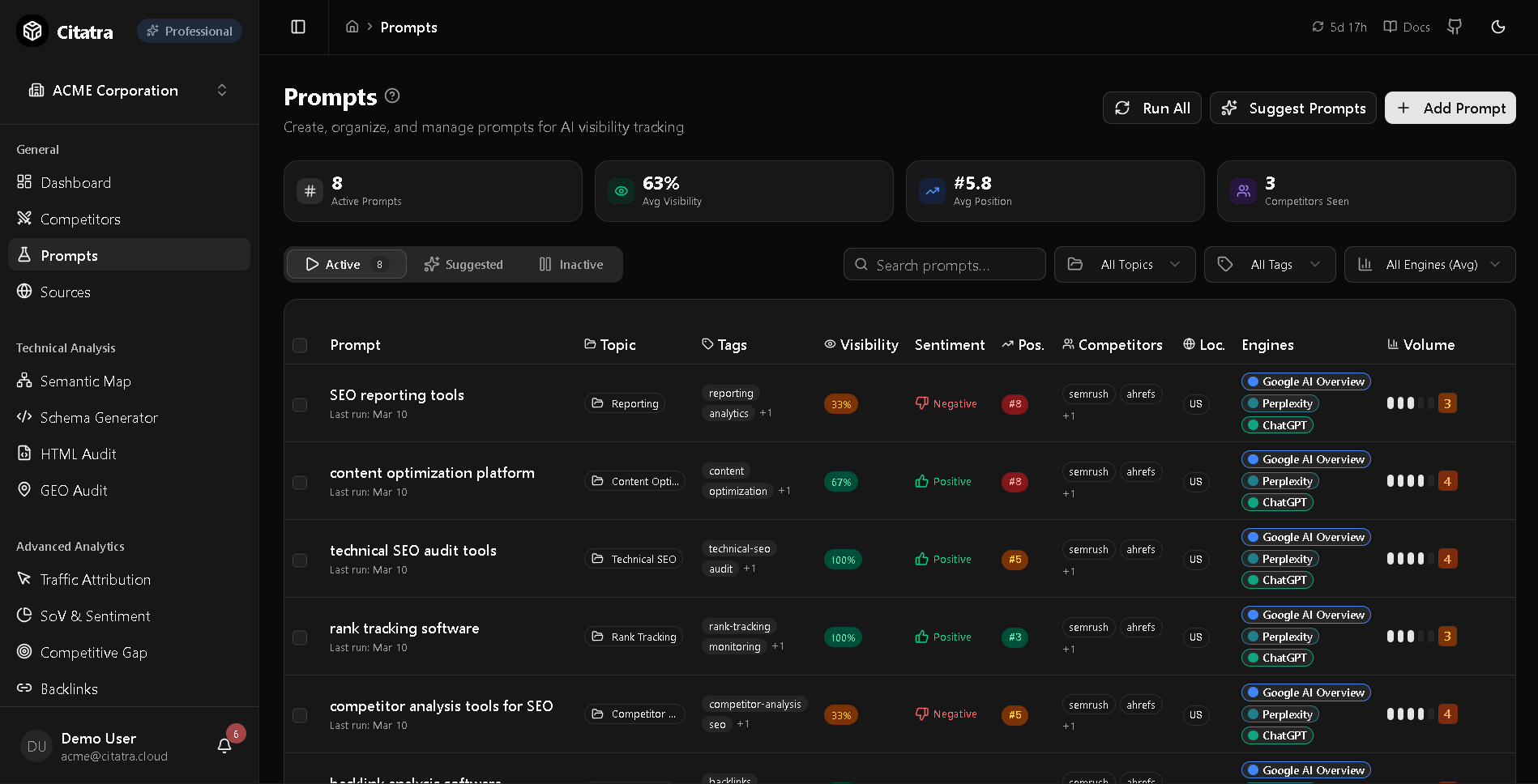Go to home via breadcrumb icon

pos(352,27)
